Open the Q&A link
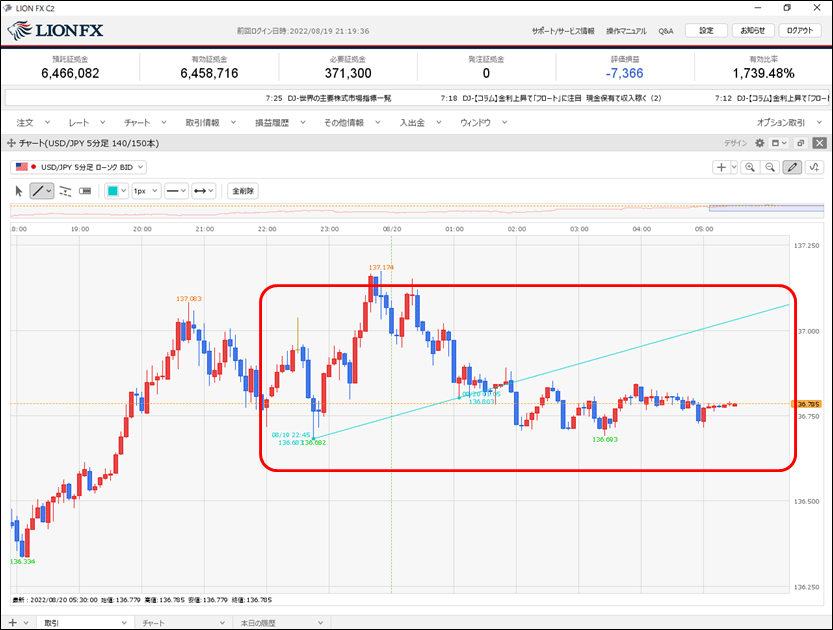Screen dimensions: 833x630 point(666,31)
